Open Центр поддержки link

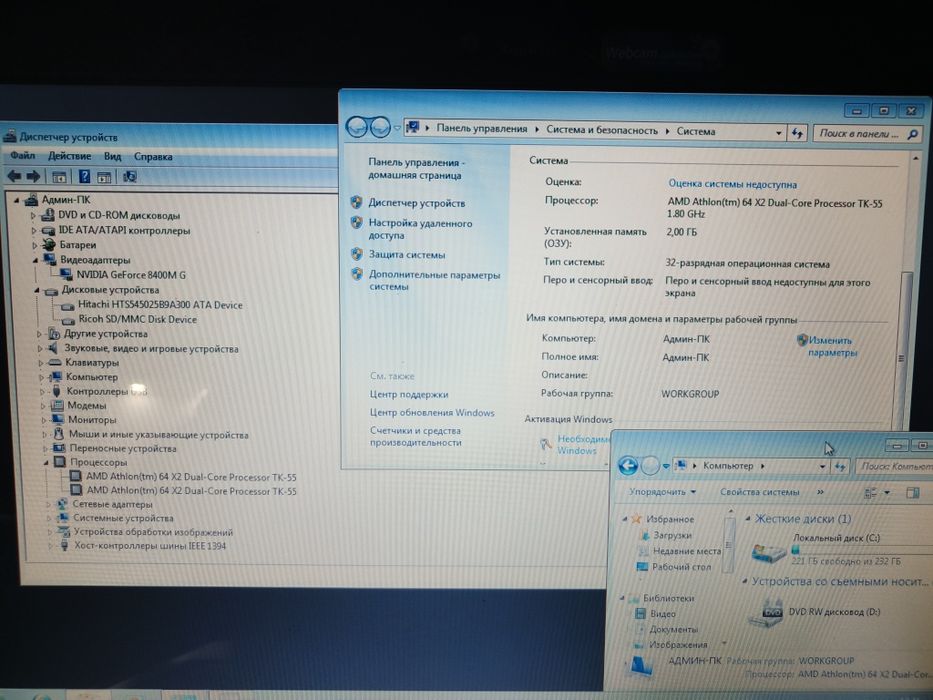(x=409, y=394)
